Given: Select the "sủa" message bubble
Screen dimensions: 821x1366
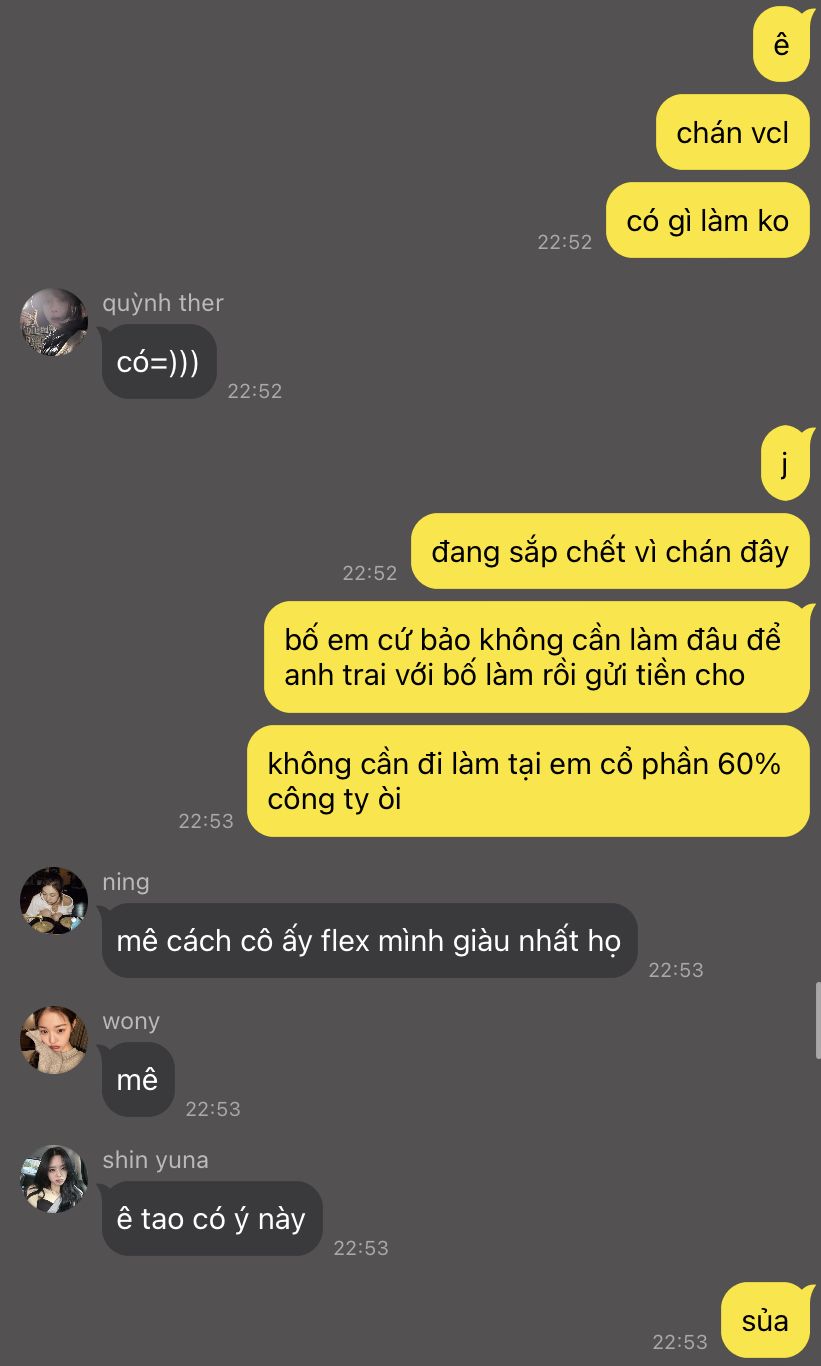Looking at the screenshot, I should [765, 1320].
